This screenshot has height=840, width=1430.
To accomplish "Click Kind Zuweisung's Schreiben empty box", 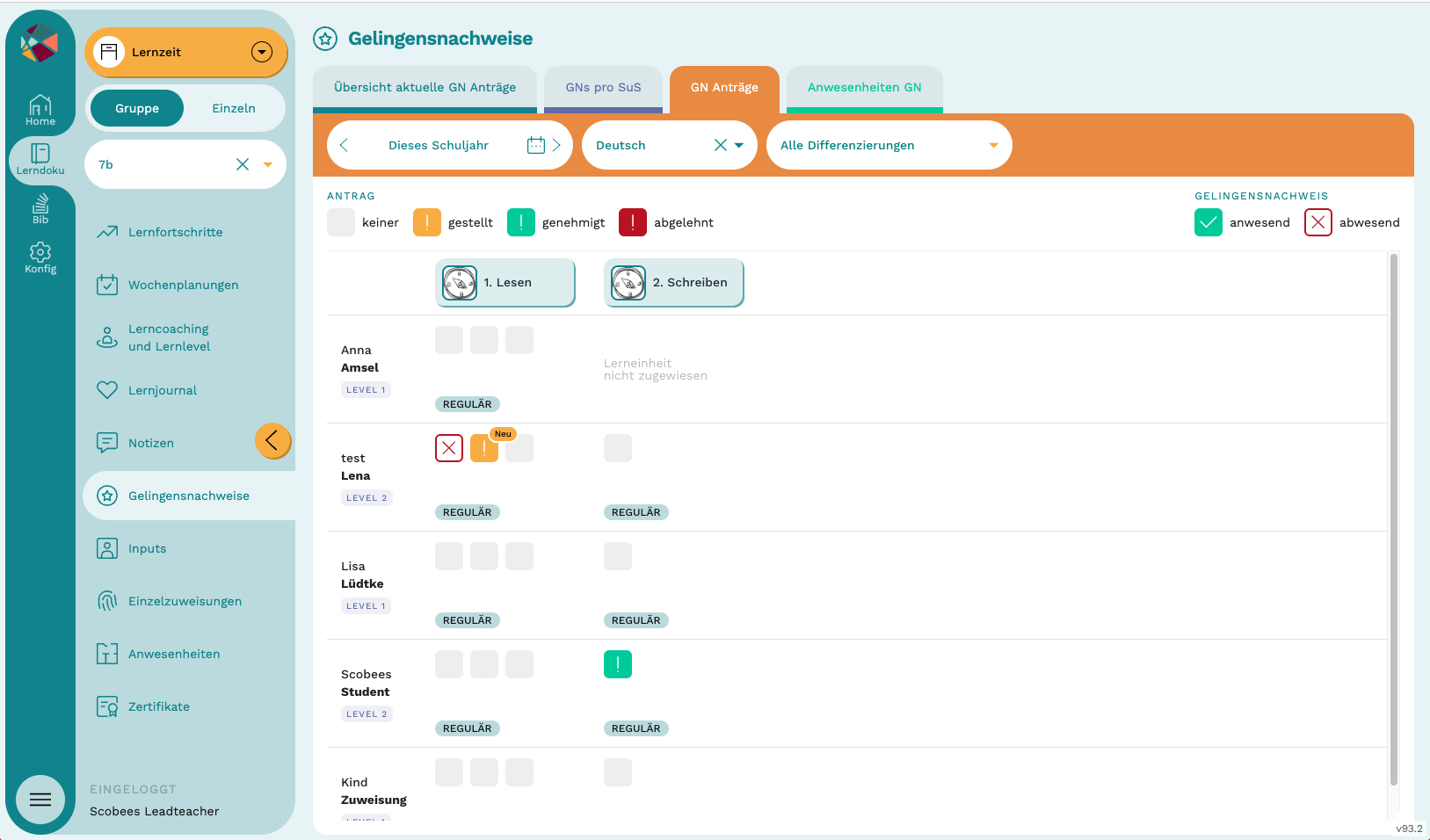I will [x=618, y=772].
